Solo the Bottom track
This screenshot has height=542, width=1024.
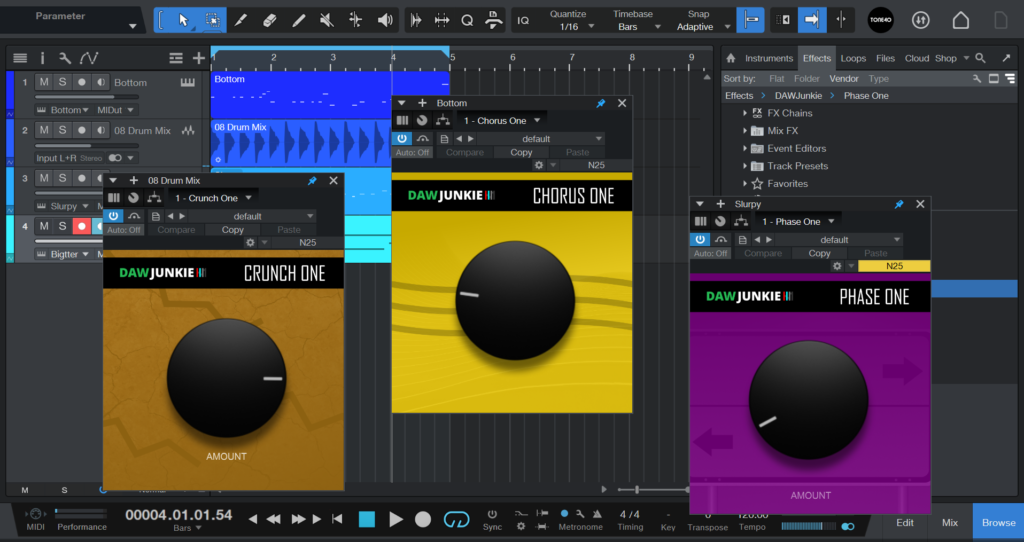coord(62,82)
